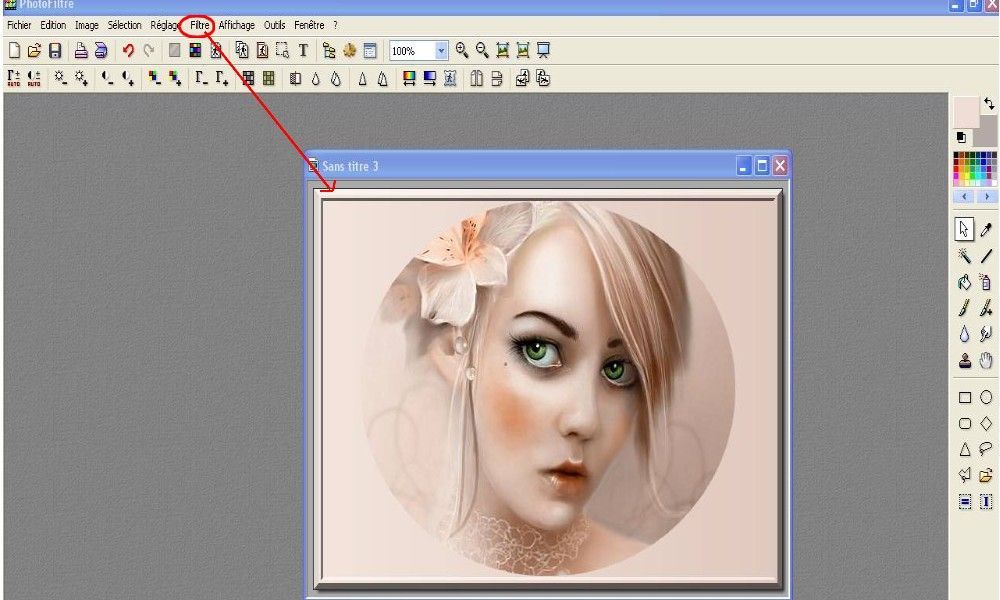Open the Filtre menu

point(200,25)
